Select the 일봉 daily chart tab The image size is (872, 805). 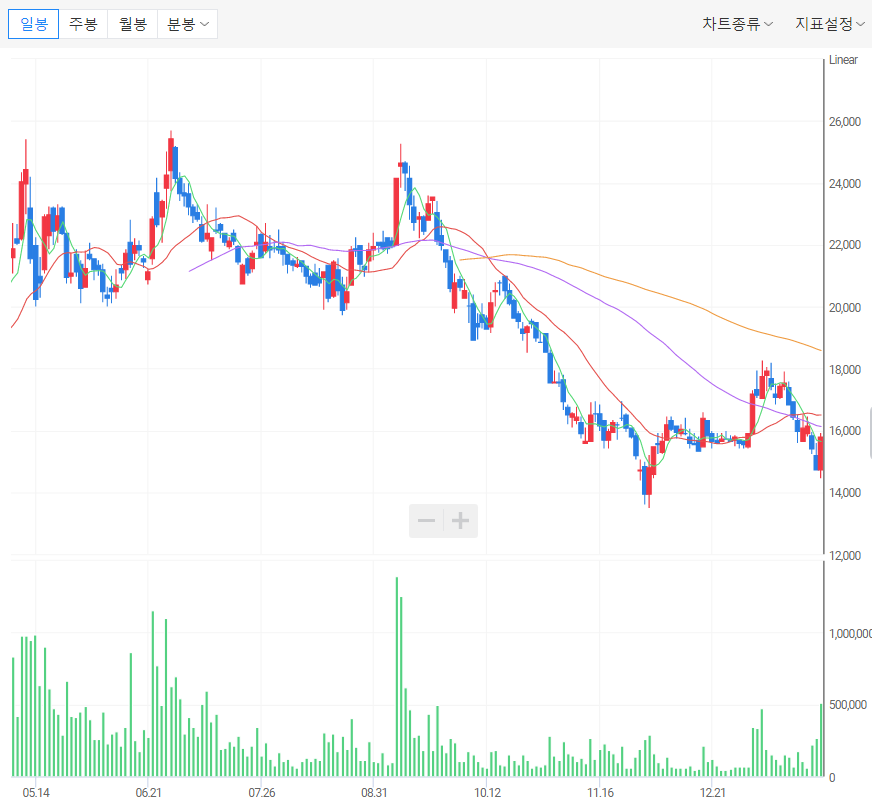click(33, 24)
